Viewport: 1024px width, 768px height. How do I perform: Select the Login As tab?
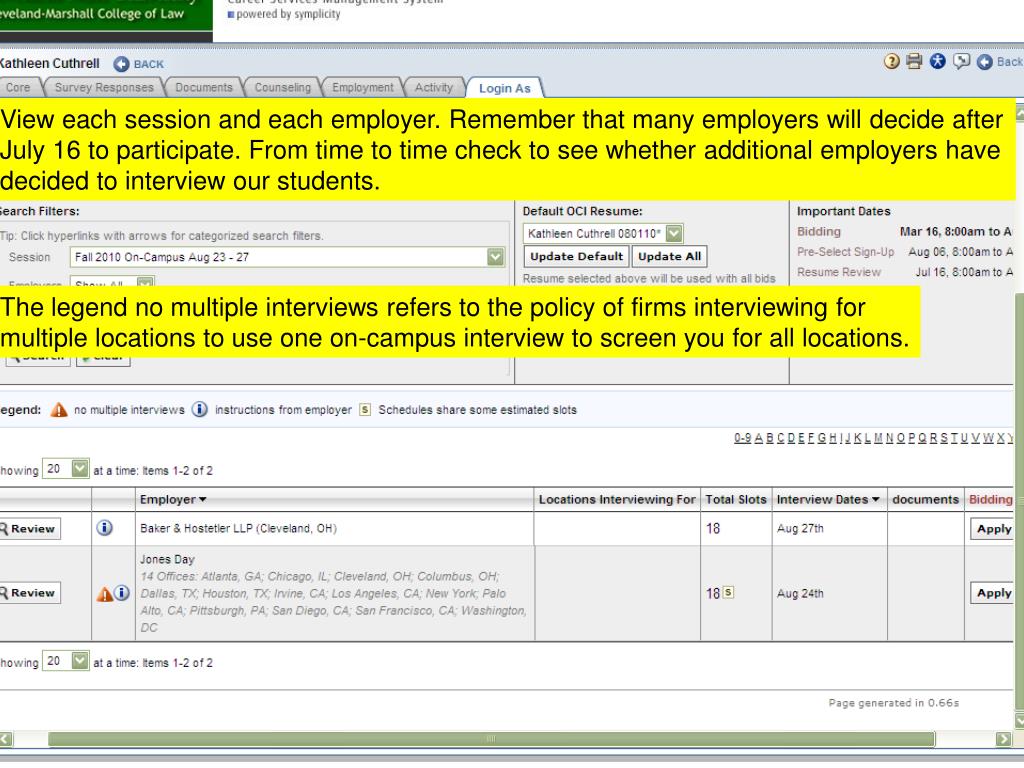(505, 88)
